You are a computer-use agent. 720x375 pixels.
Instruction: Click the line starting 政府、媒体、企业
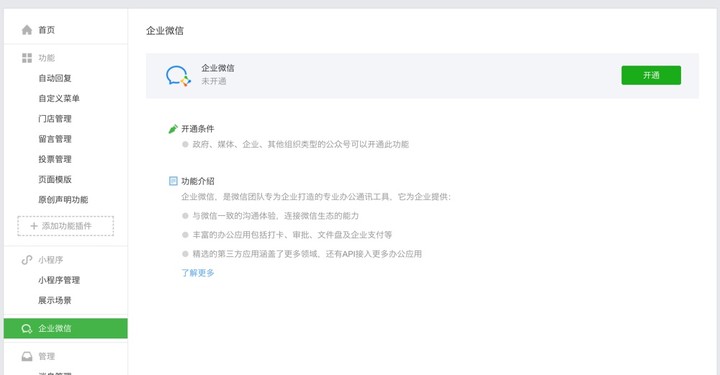click(300, 144)
